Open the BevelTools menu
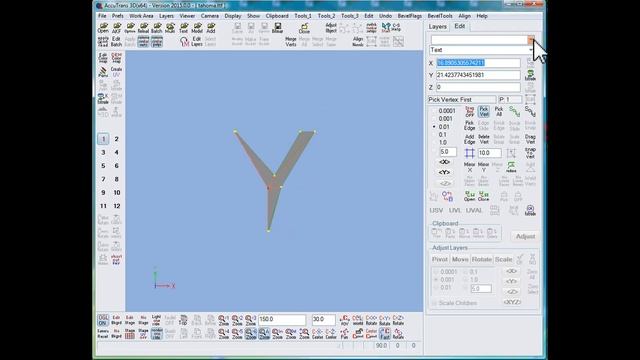640x360 pixels. [440, 16]
